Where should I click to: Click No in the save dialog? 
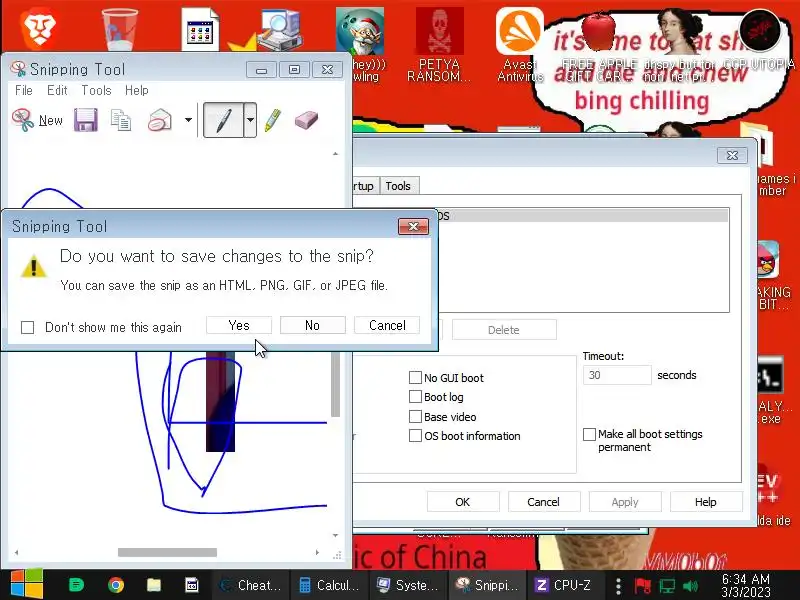[x=312, y=325]
